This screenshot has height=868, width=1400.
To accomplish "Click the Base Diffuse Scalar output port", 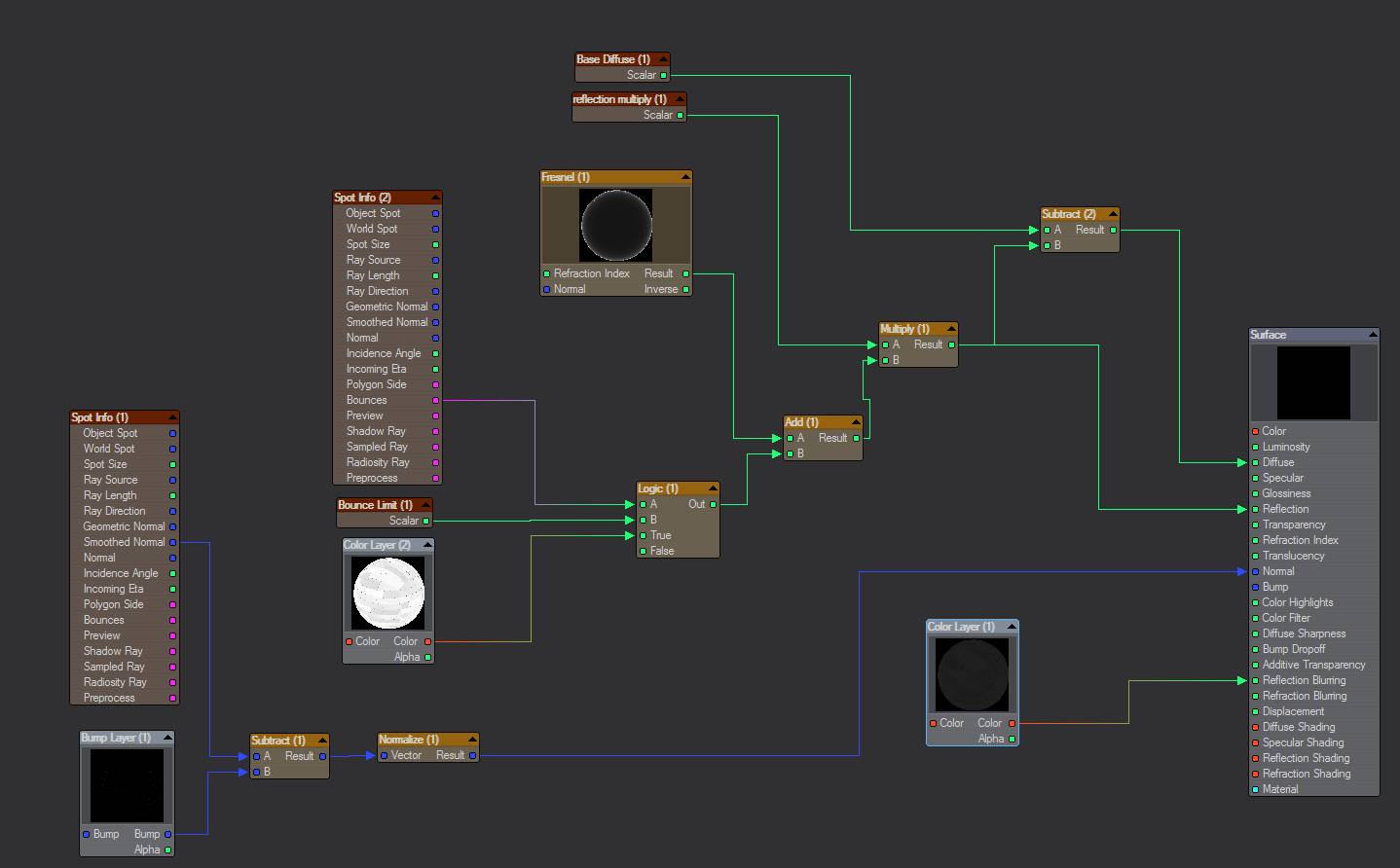I will (664, 75).
